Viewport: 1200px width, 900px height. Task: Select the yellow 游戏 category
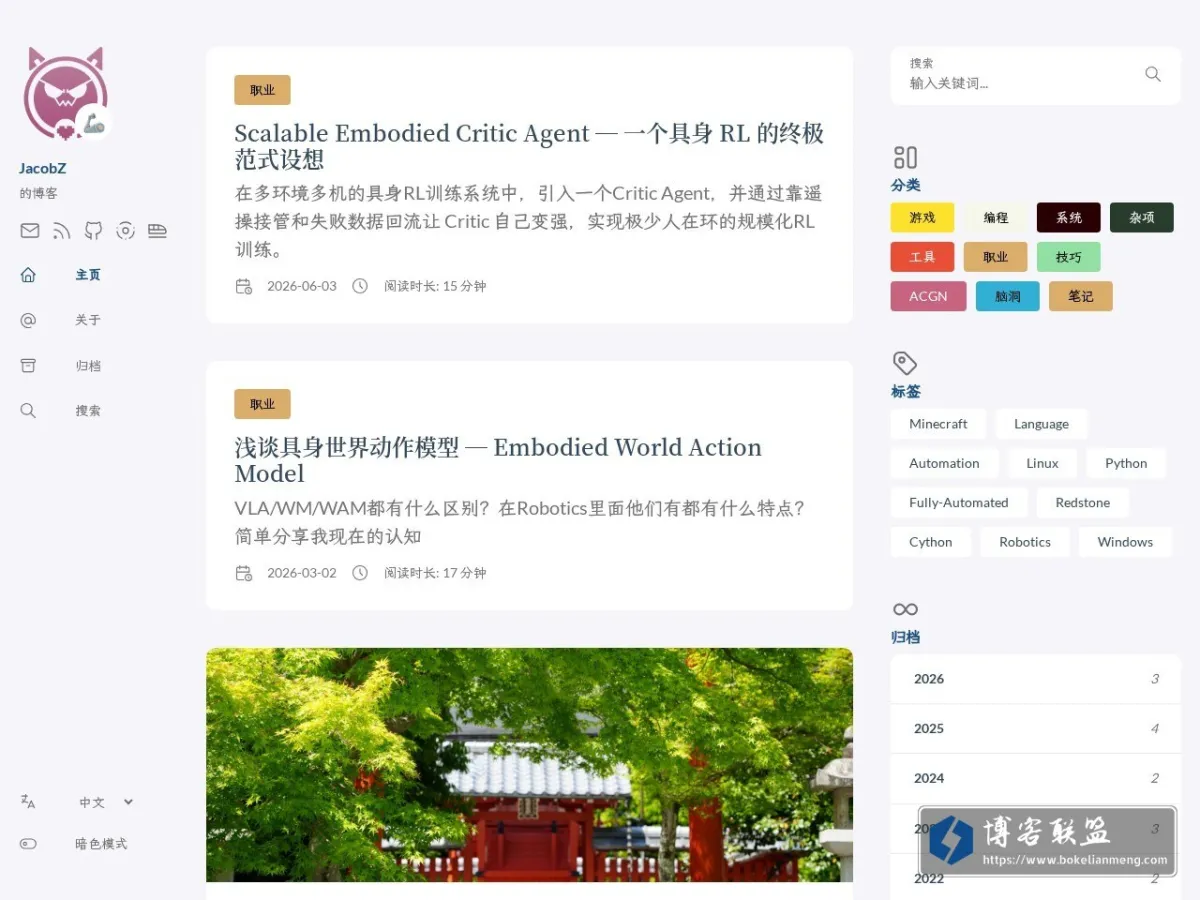tap(922, 218)
